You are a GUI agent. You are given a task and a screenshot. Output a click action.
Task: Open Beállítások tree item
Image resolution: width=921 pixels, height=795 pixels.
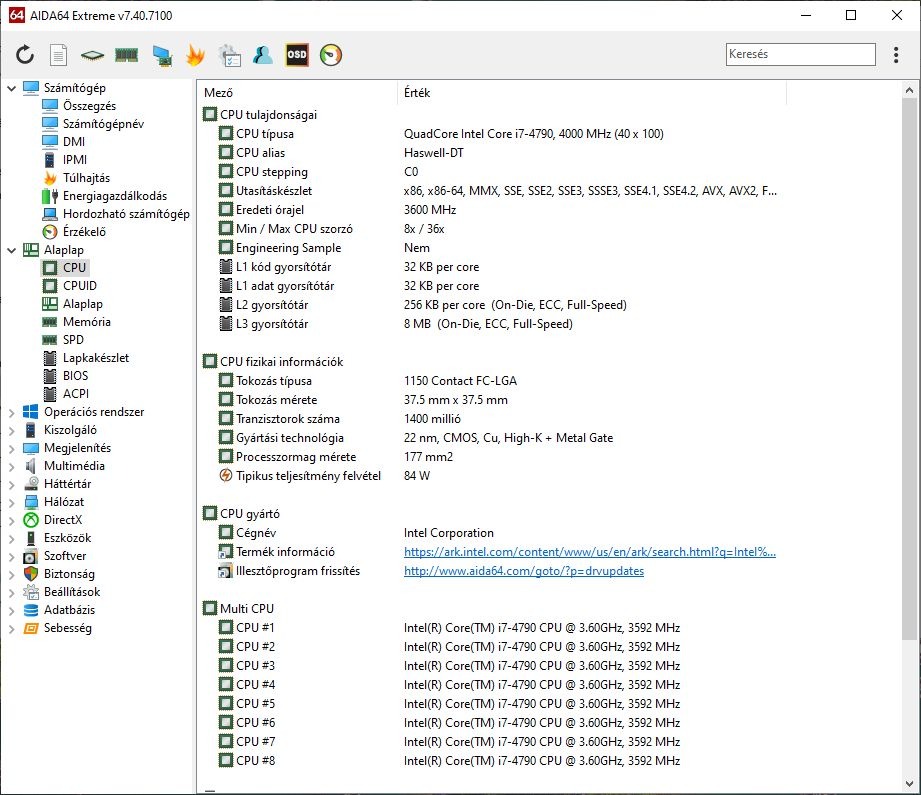(72, 592)
